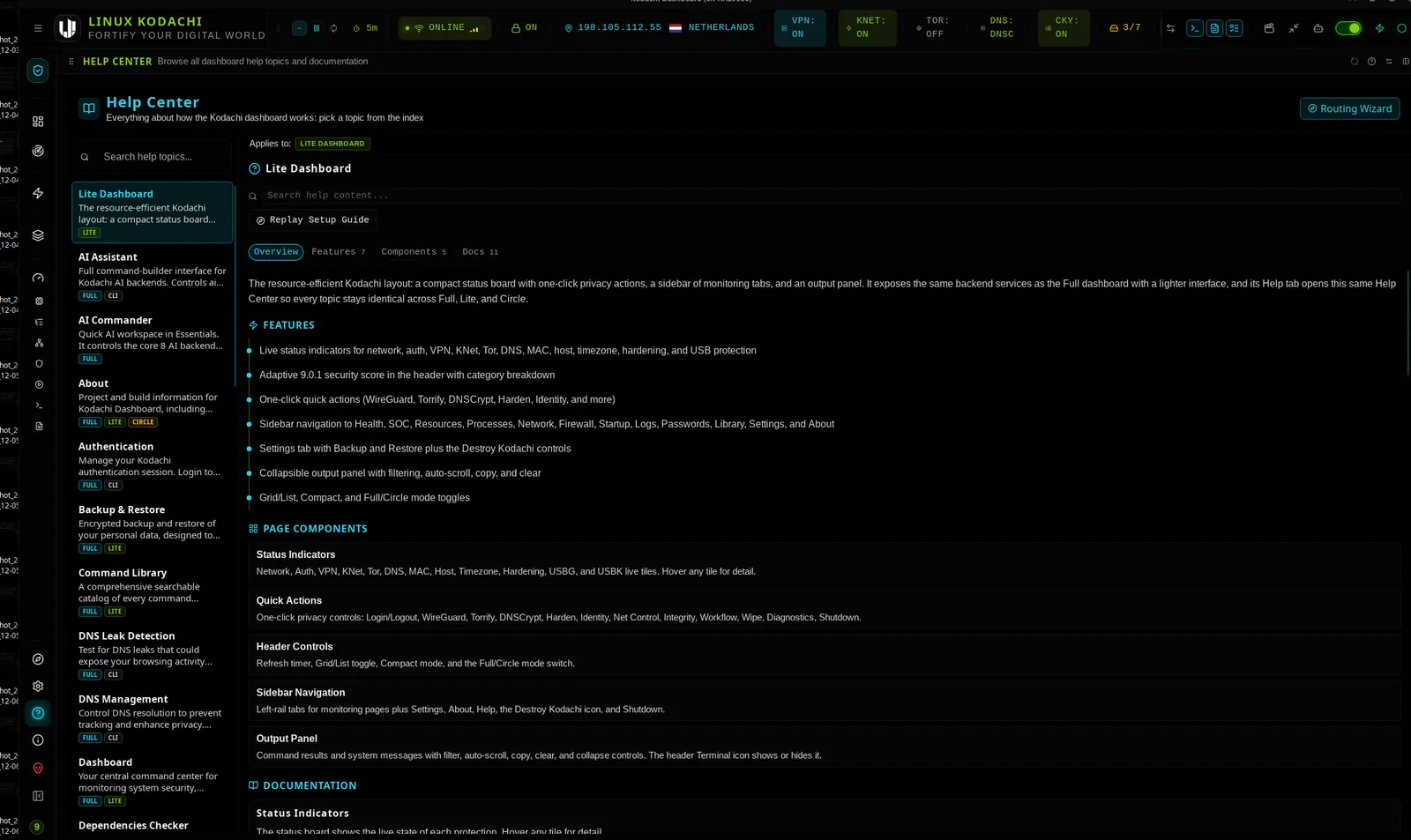Toggle the green switch in the top-right header
This screenshot has width=1411, height=840.
(x=1348, y=28)
